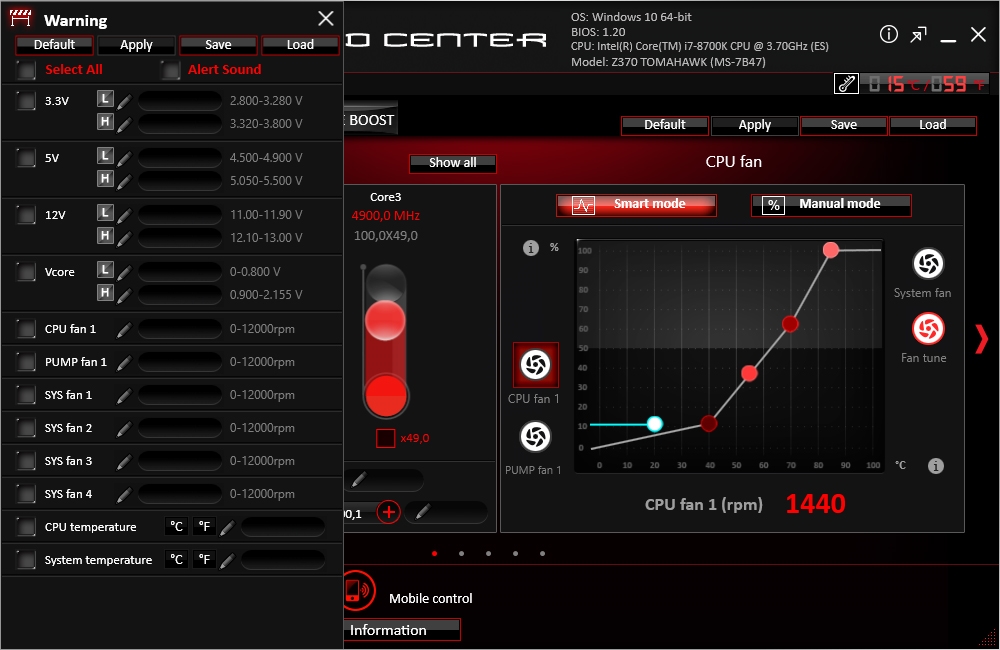Check the 12V warning checkbox
The image size is (1000, 650).
[x=26, y=215]
